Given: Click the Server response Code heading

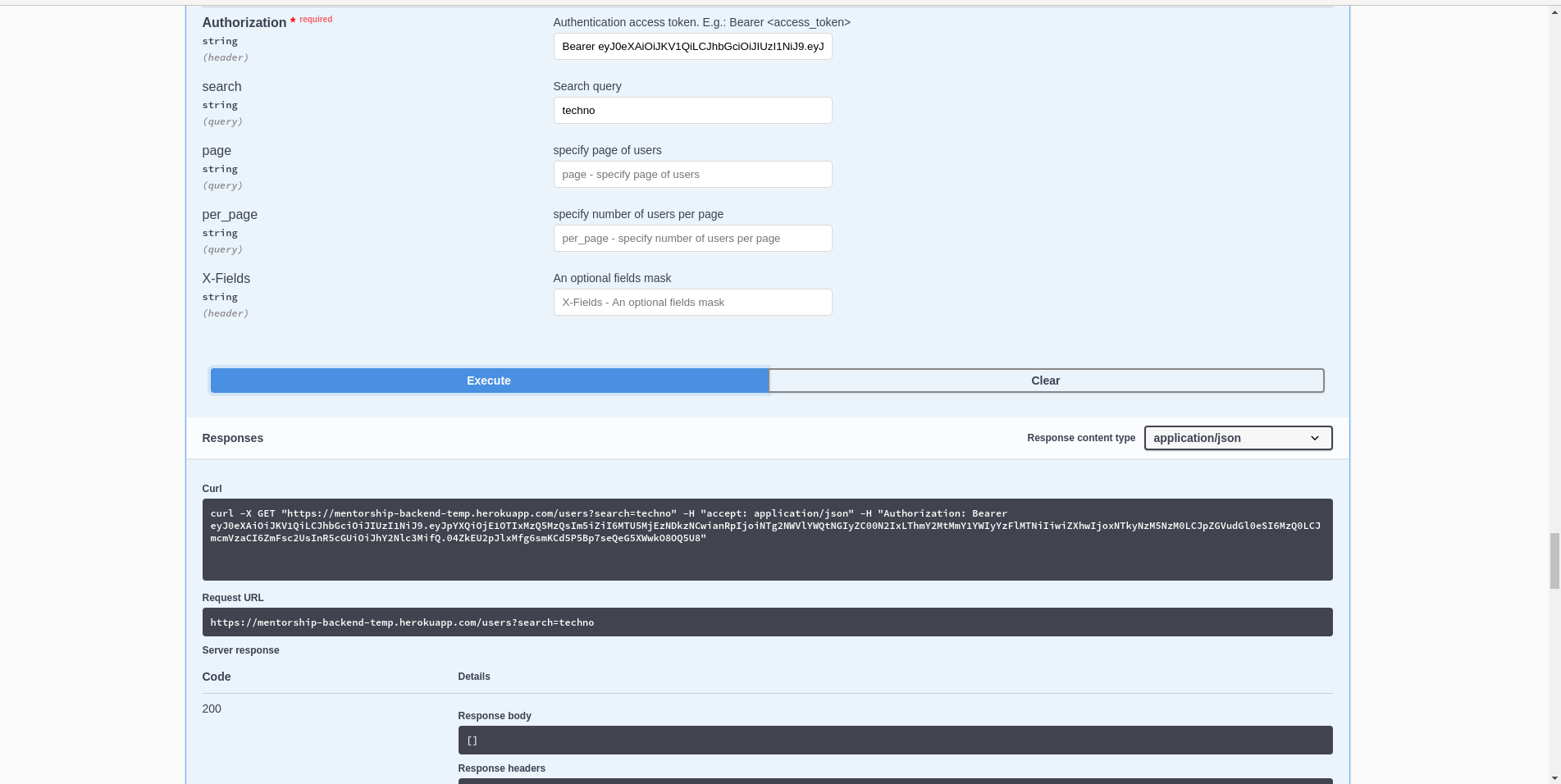Looking at the screenshot, I should click(216, 677).
